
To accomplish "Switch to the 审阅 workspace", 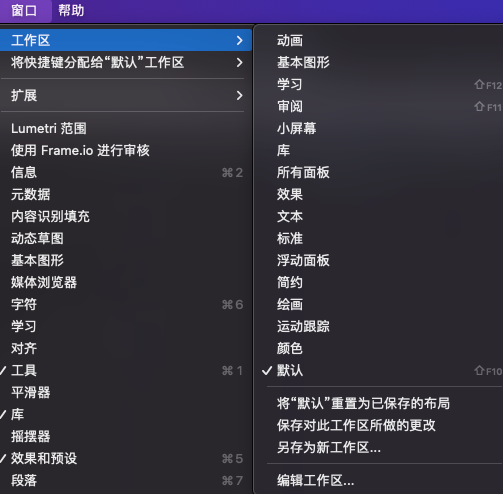I will pyautogui.click(x=379, y=106).
